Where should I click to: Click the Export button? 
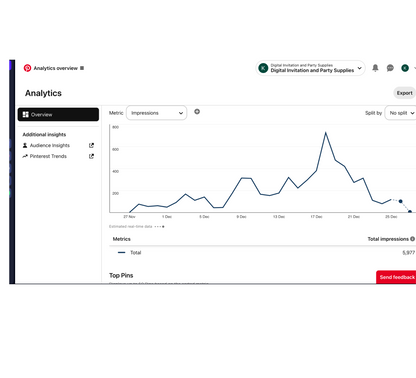pyautogui.click(x=405, y=93)
